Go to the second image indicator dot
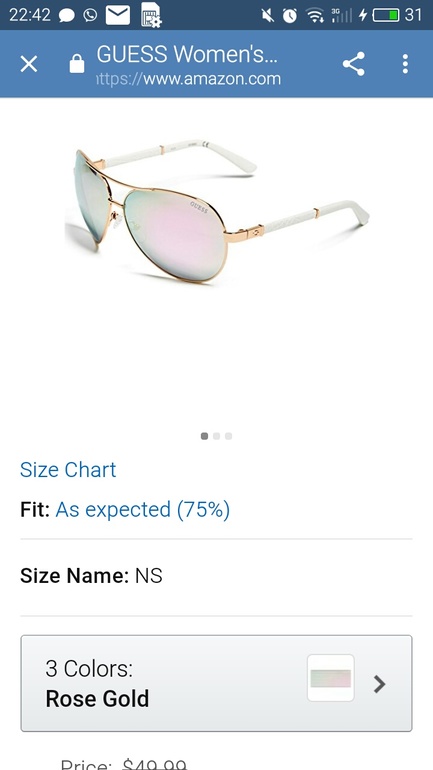The image size is (433, 770). click(216, 436)
